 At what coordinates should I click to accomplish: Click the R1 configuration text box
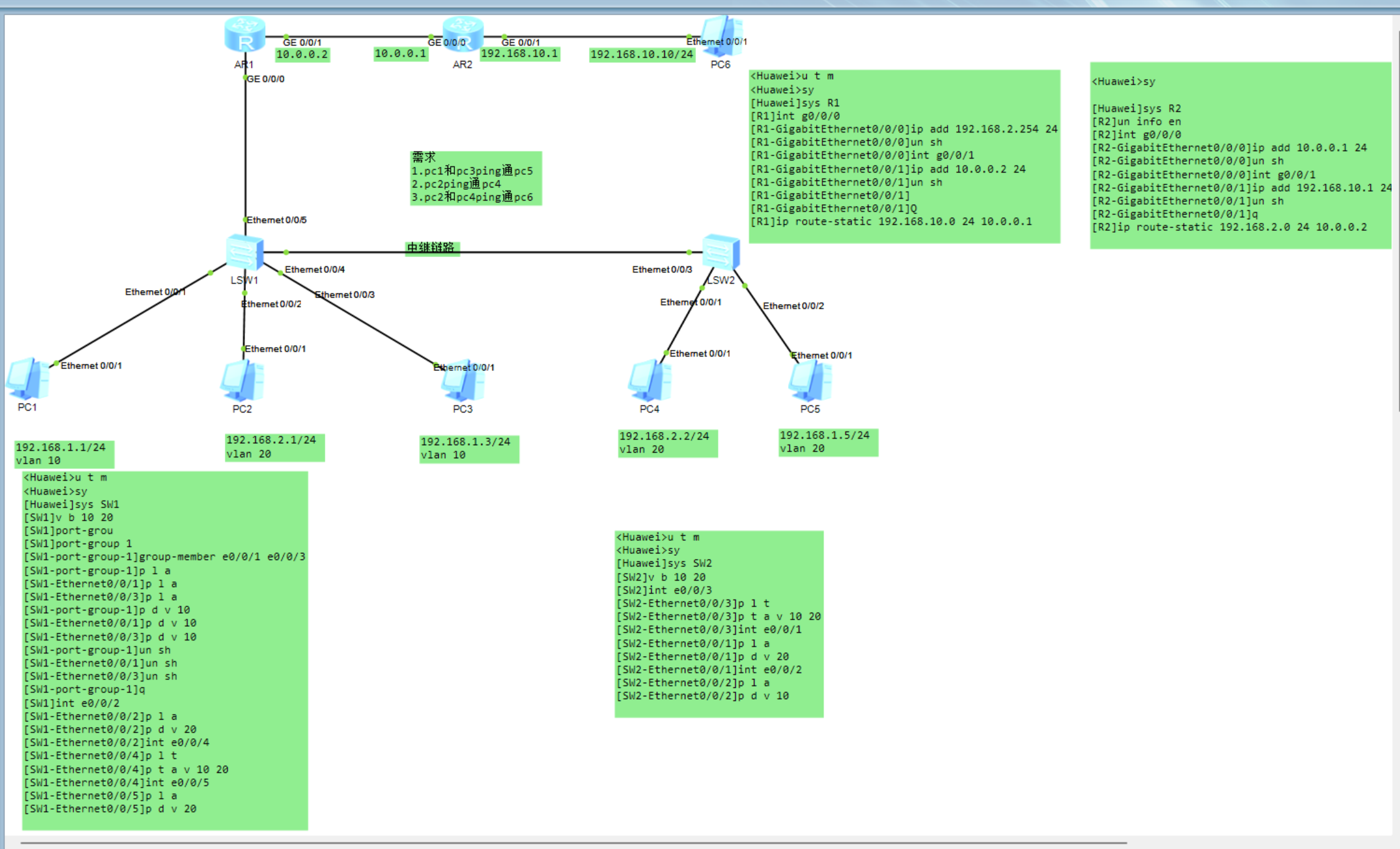pyautogui.click(x=904, y=156)
